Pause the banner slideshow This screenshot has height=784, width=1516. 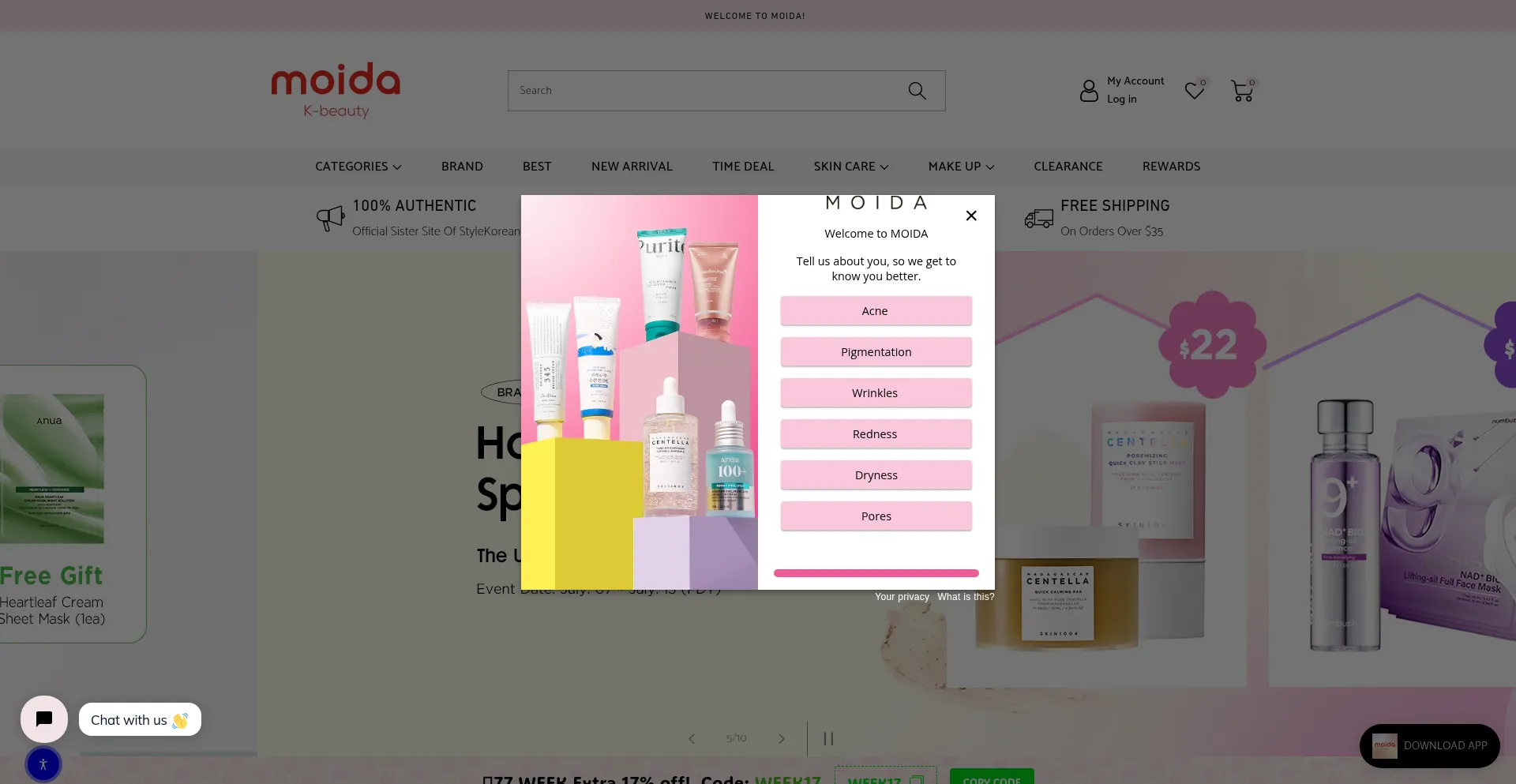pos(828,738)
